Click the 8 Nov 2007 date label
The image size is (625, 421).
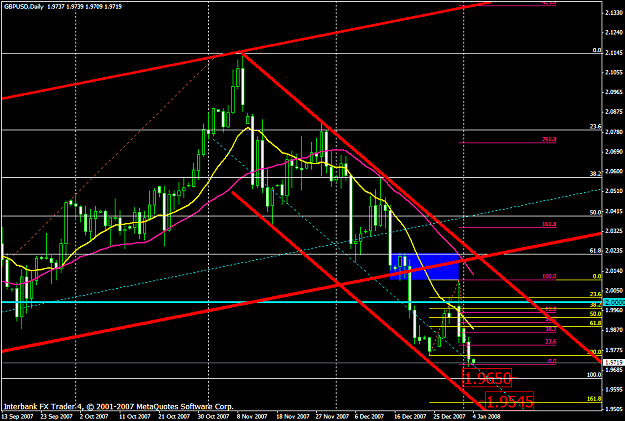(252, 416)
